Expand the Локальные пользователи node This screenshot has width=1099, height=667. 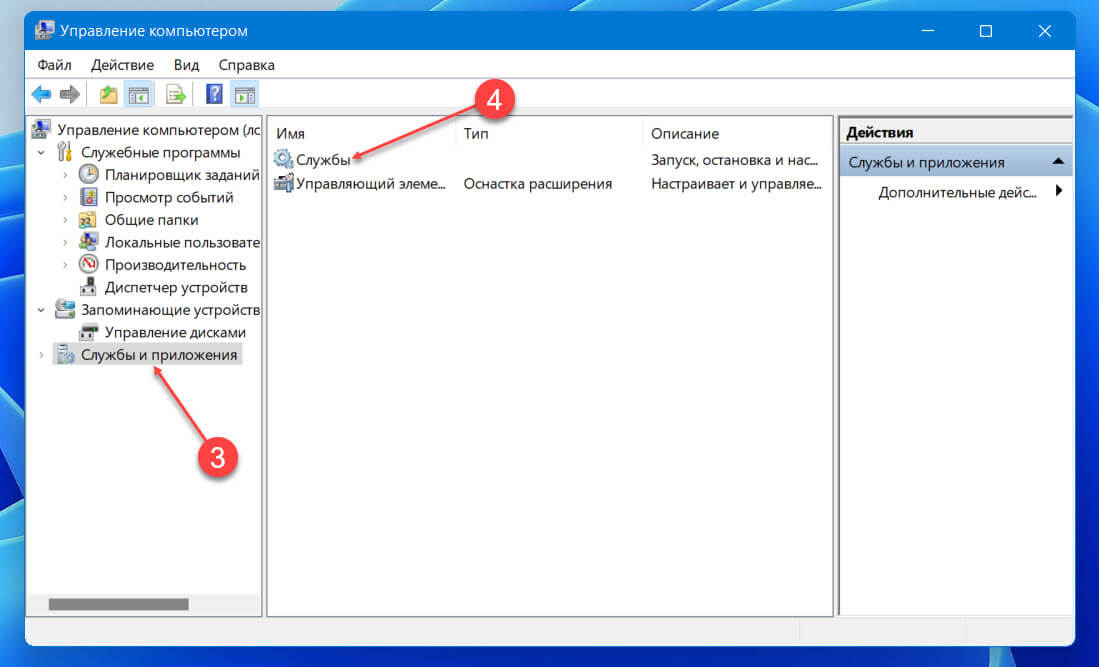click(x=65, y=242)
